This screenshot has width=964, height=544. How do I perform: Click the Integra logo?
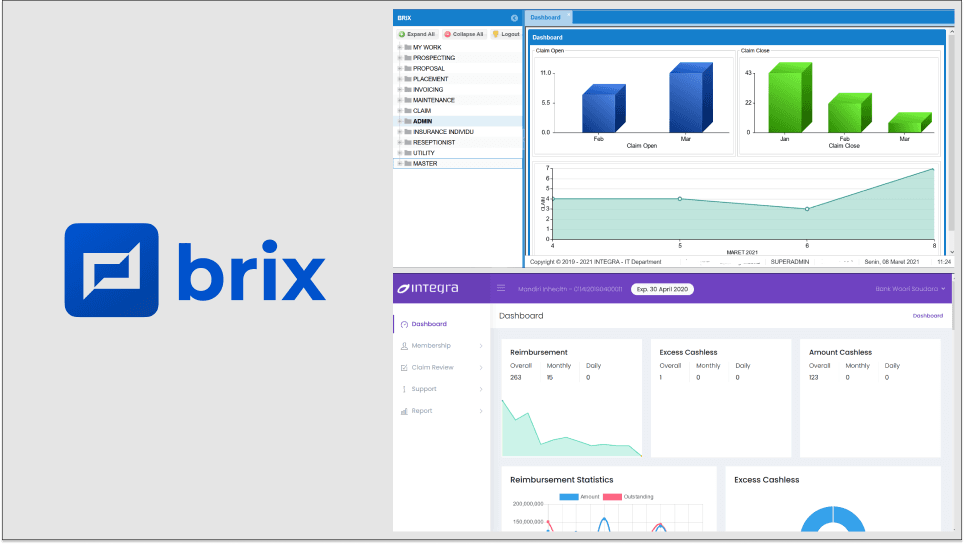[429, 288]
